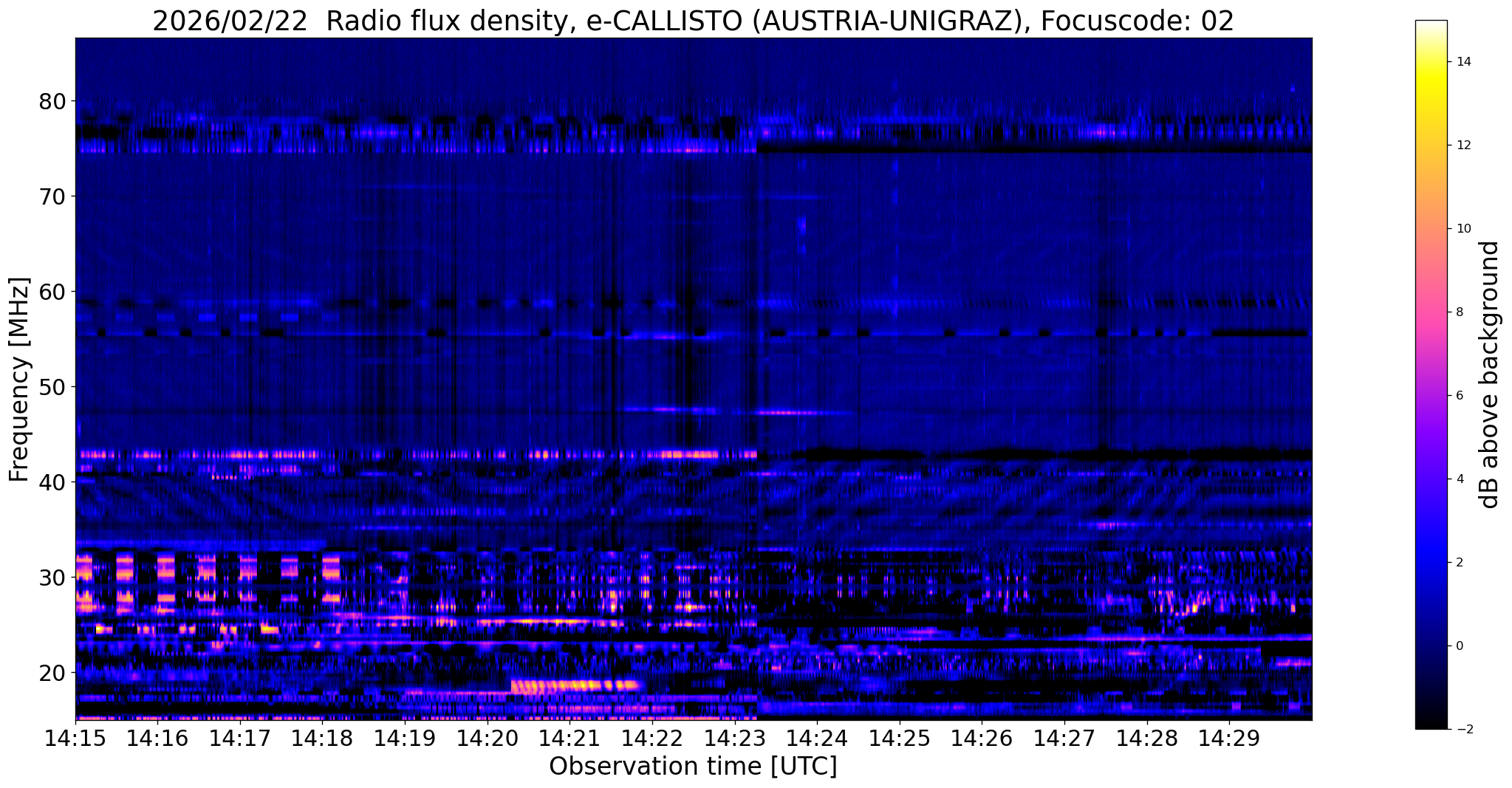Click the 30 MHz frequency tick label

pos(52,578)
